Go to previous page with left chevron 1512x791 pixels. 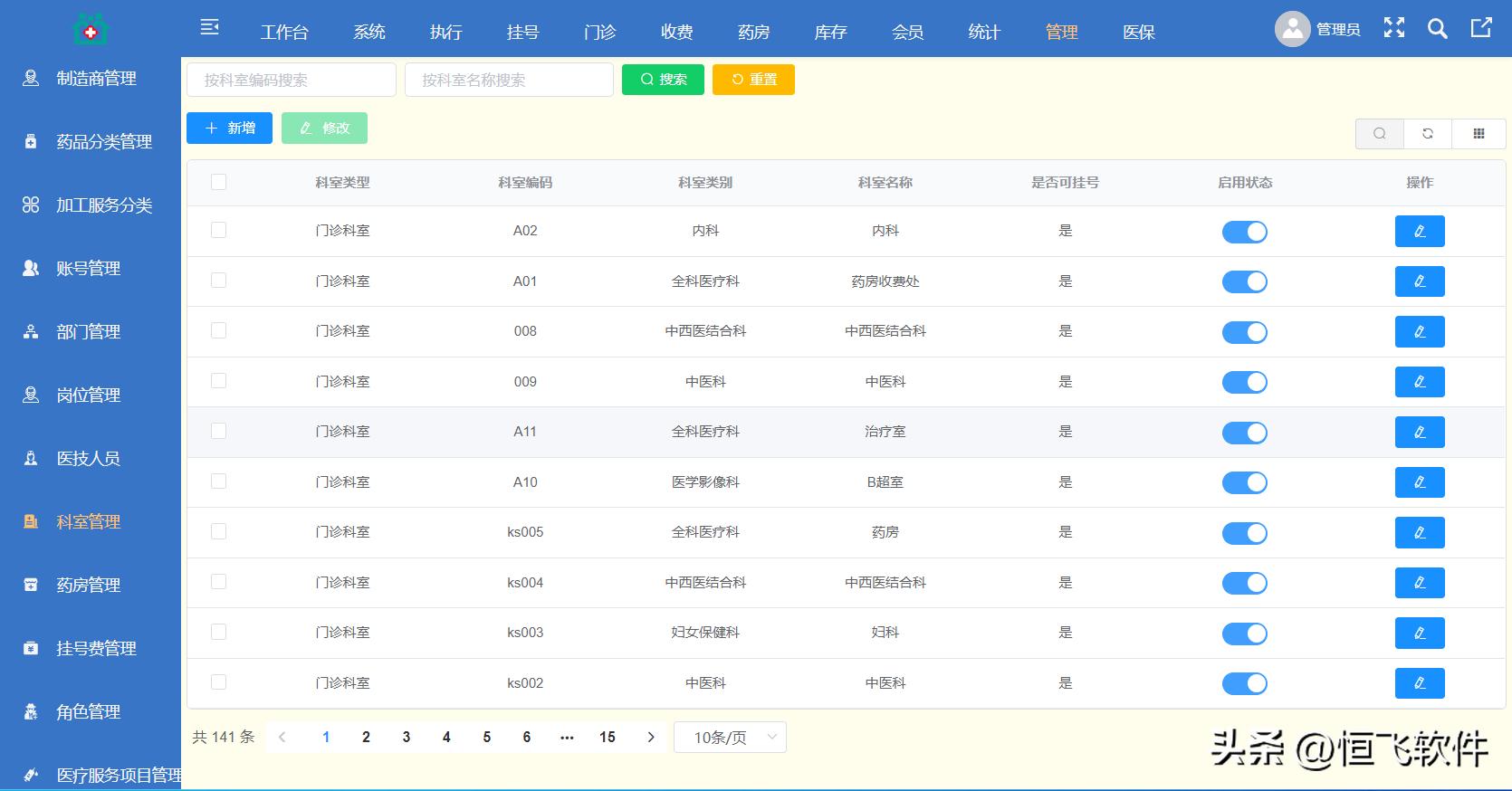coord(282,738)
